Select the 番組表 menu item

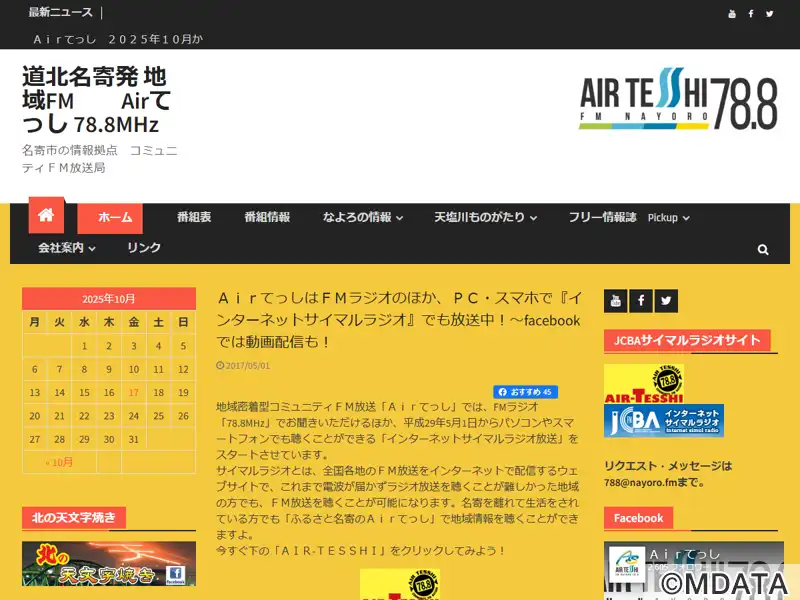click(194, 217)
